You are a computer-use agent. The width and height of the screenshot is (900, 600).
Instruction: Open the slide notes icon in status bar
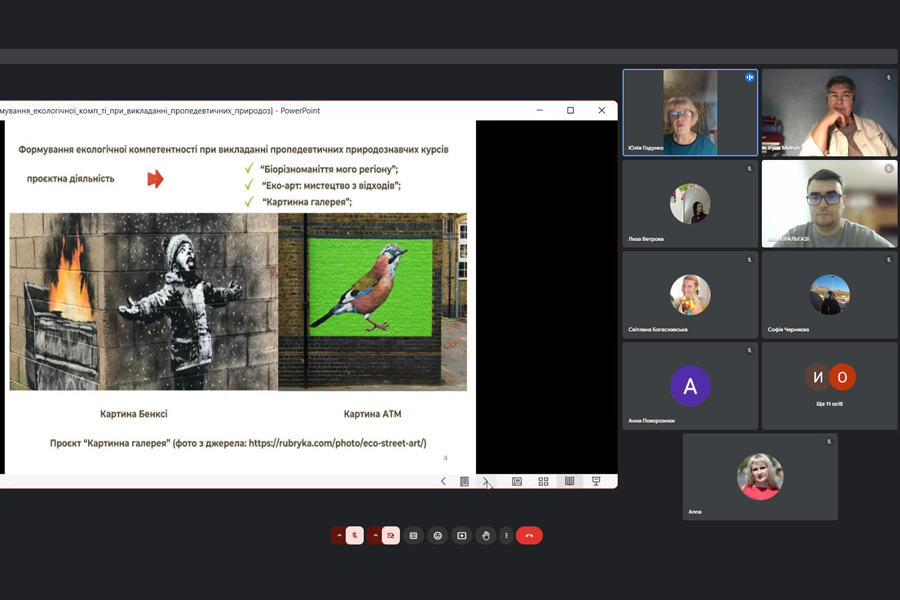click(464, 481)
